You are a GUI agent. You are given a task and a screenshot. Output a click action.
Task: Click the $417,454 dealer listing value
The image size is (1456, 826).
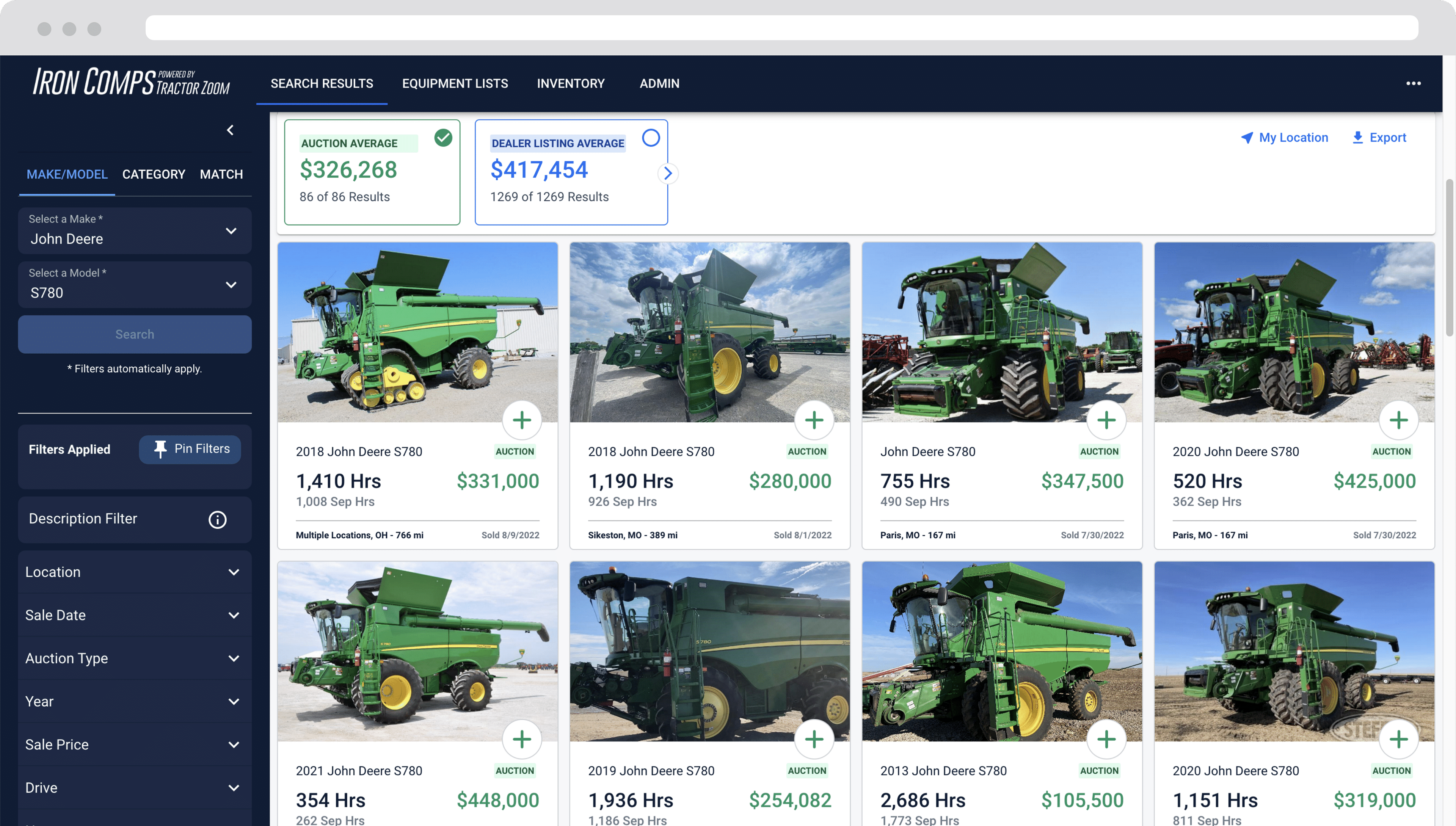click(x=539, y=169)
